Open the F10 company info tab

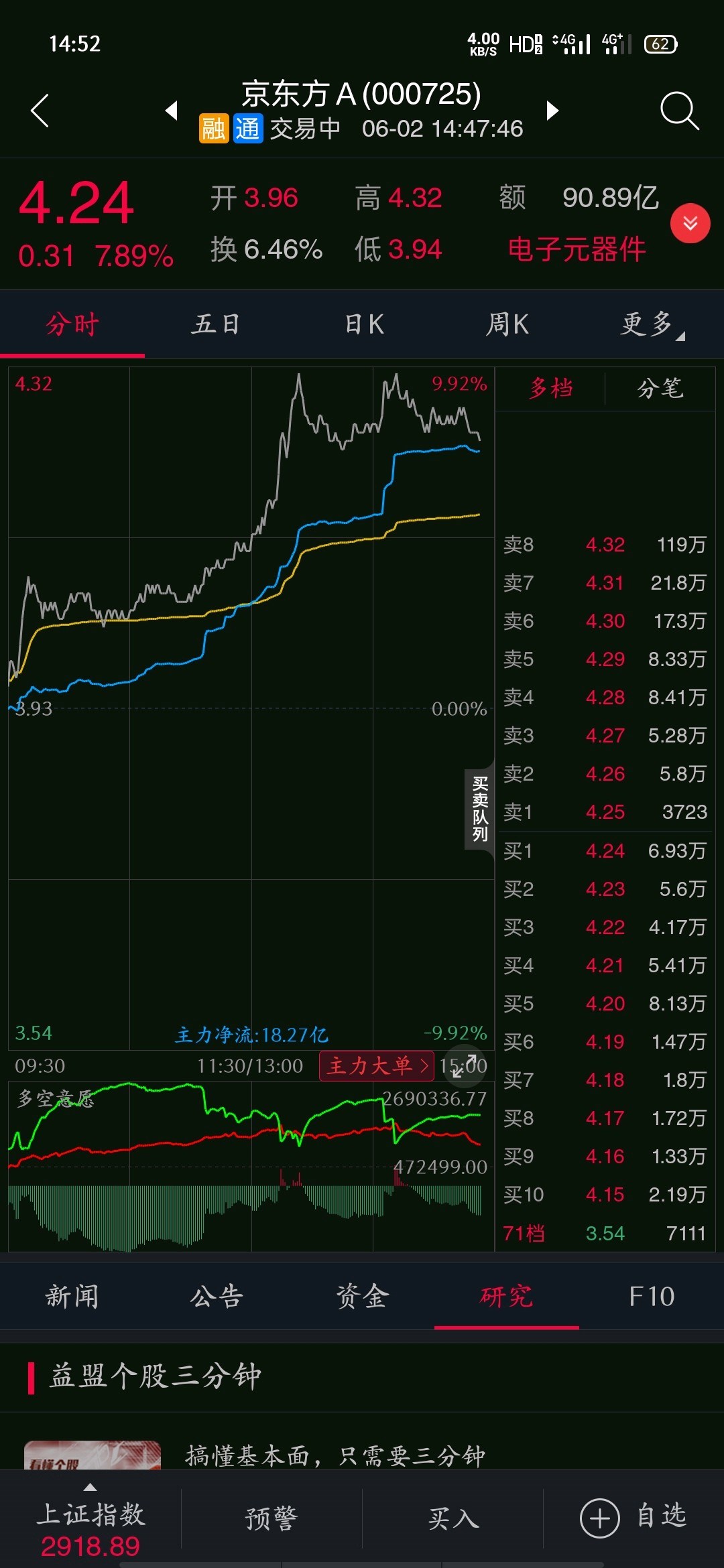point(652,1297)
